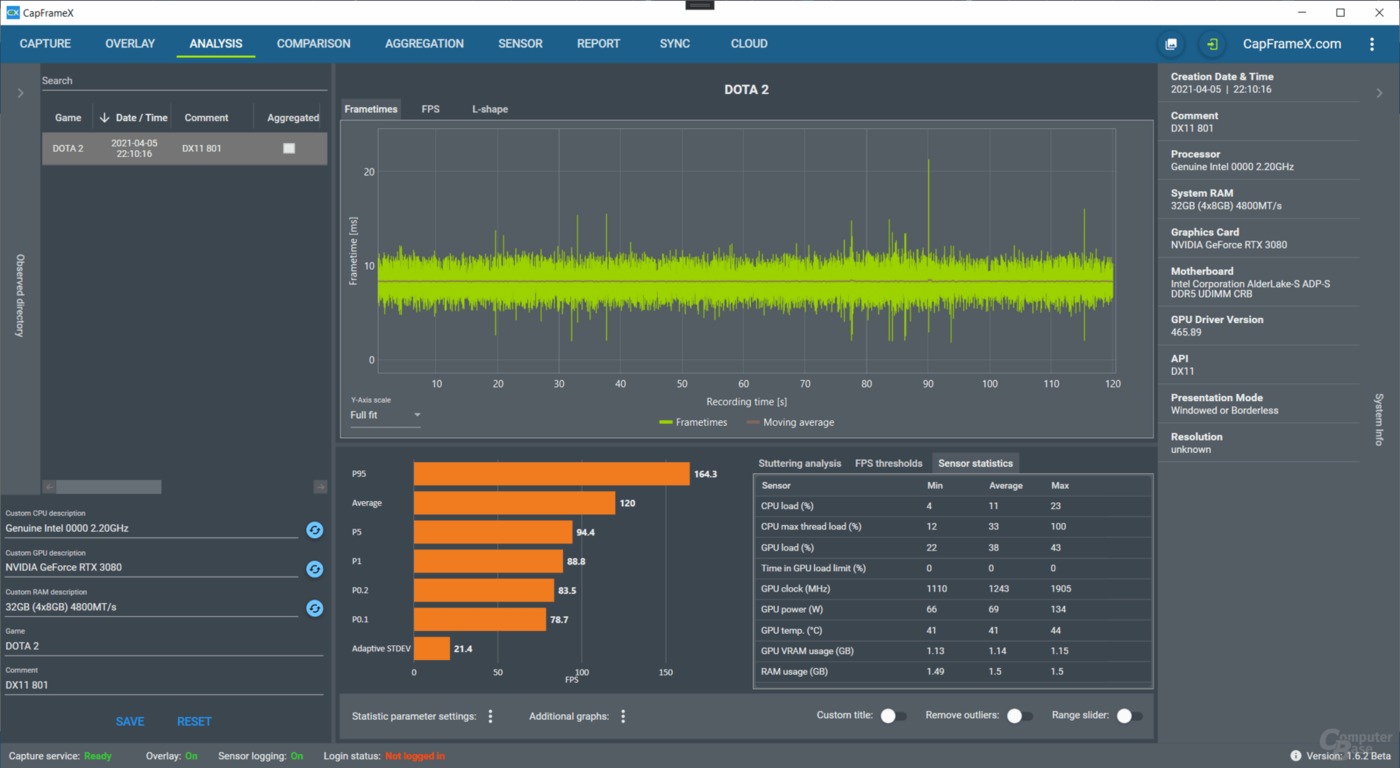
Task: Click the sync icon beside RAM description
Action: click(x=314, y=608)
